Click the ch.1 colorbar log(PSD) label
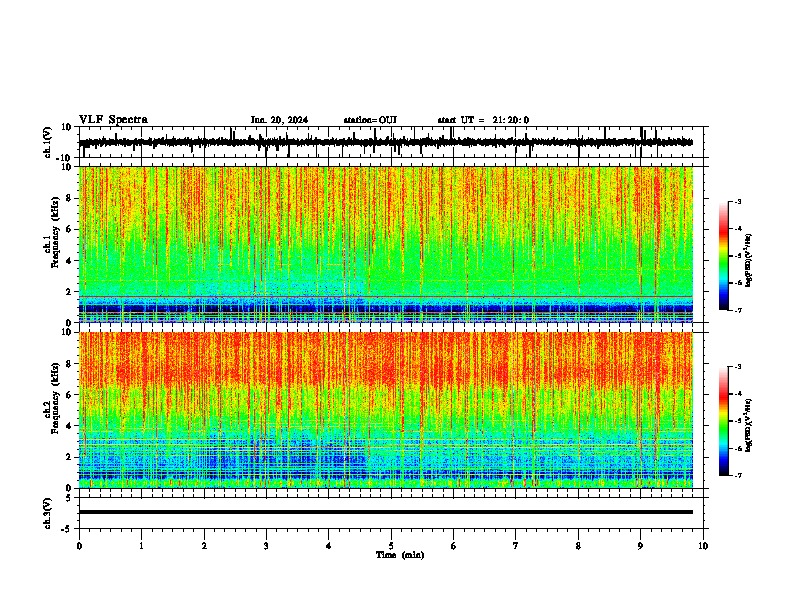 (x=748, y=261)
